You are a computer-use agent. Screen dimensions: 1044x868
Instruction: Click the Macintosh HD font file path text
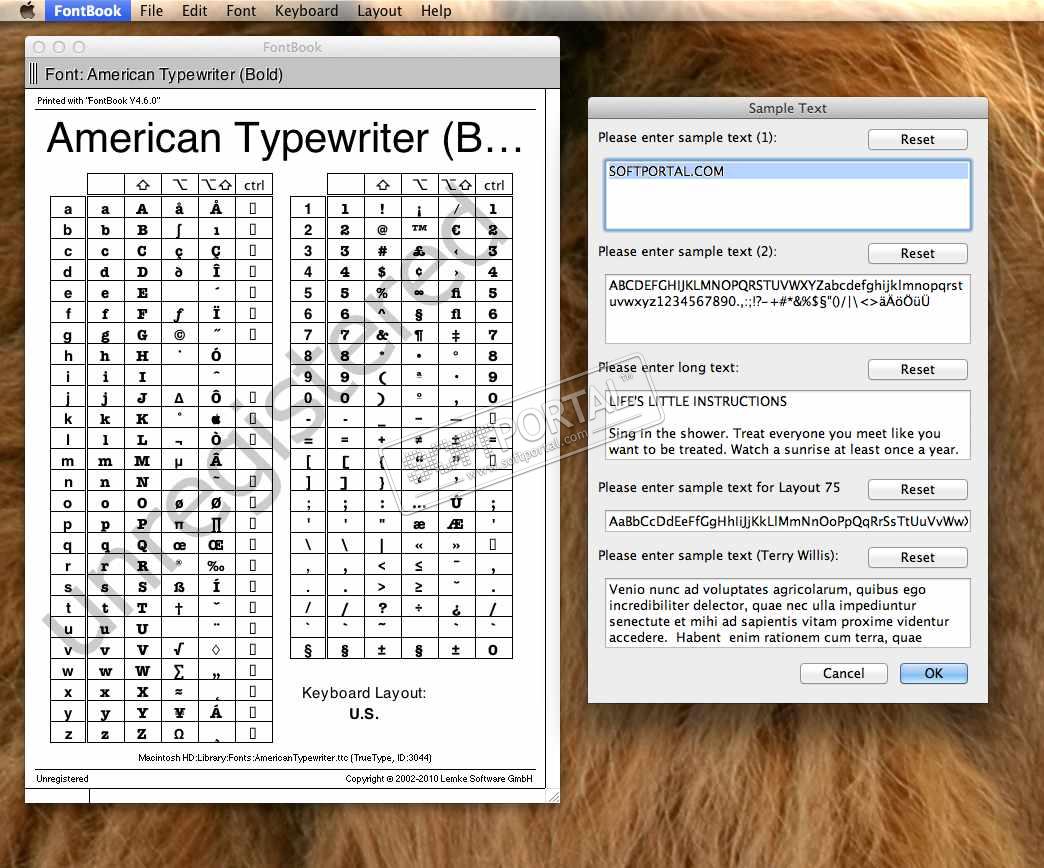[x=285, y=758]
